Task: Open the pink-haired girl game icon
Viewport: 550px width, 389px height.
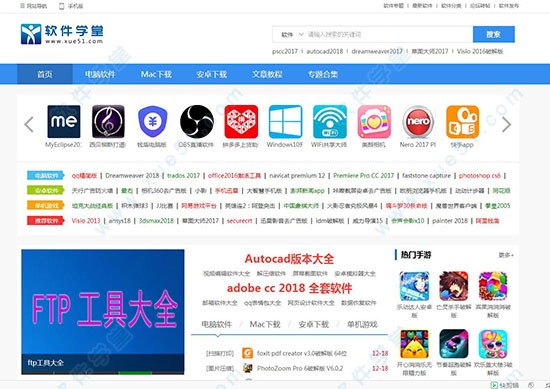Action: [493, 344]
